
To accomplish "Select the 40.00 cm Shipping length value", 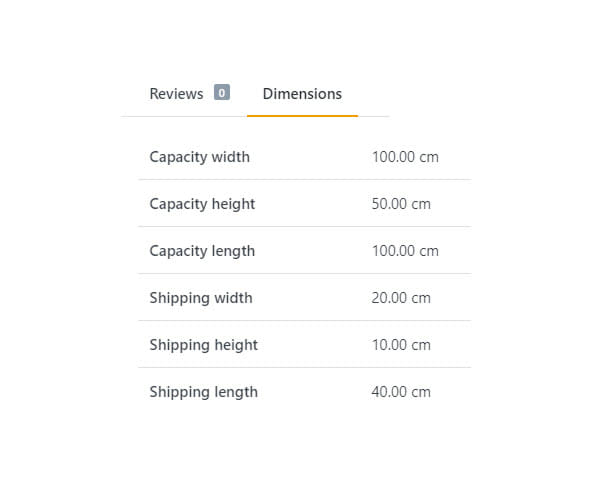I will [401, 392].
